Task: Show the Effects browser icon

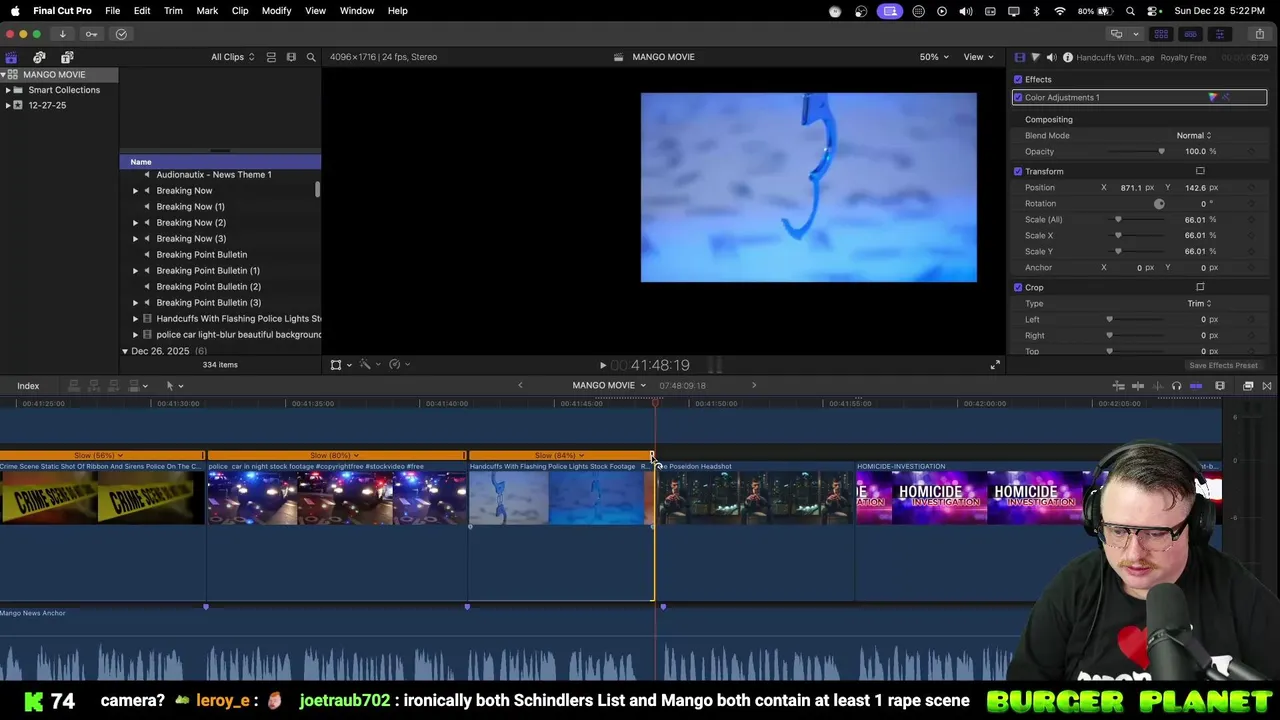Action: tap(1248, 386)
